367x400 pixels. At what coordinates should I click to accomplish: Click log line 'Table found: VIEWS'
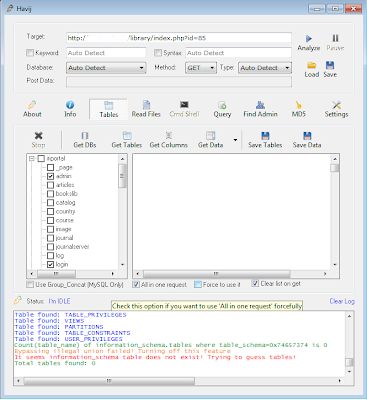pyautogui.click(x=49, y=321)
